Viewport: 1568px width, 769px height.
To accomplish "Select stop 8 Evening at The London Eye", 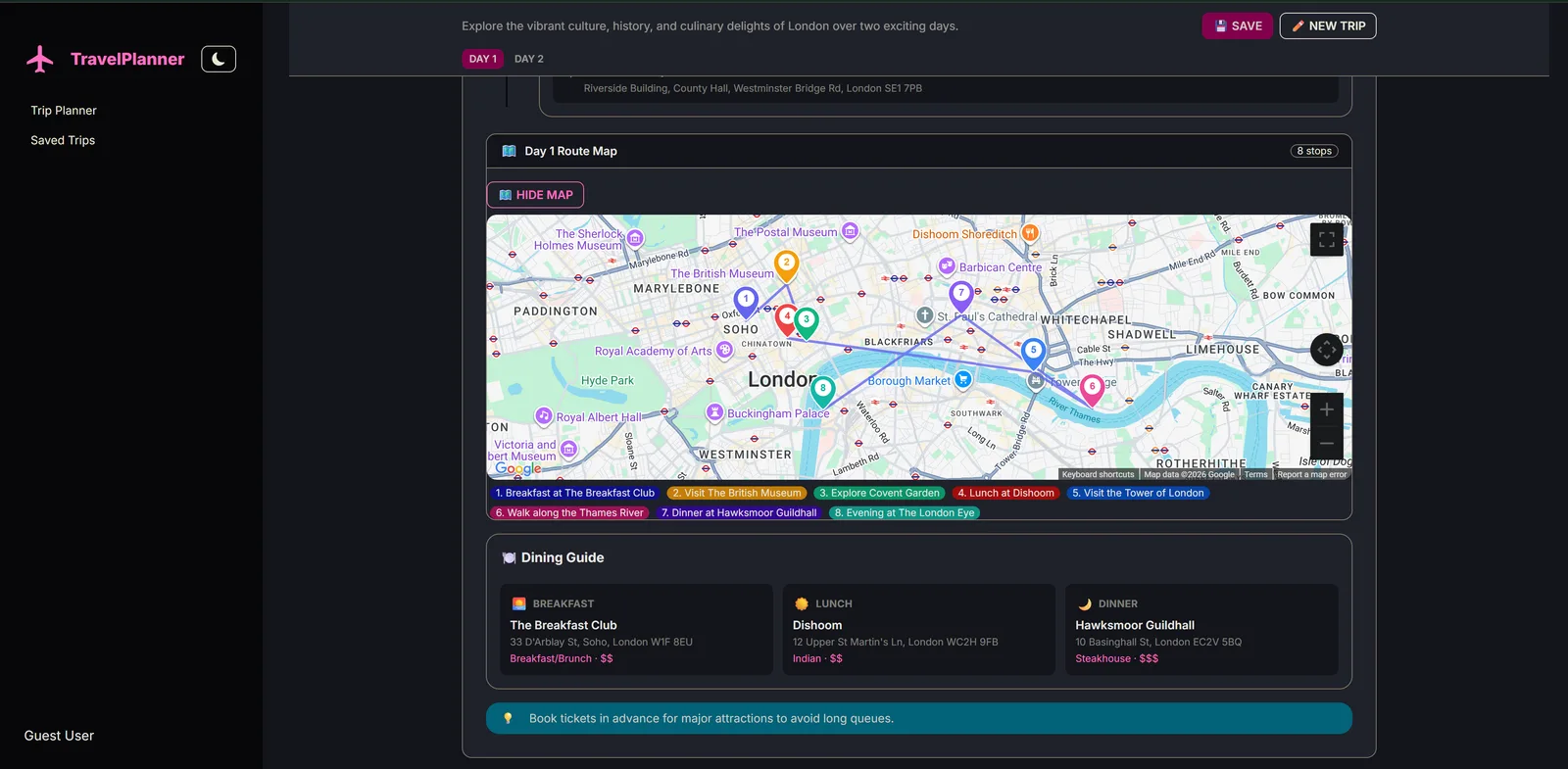I will click(x=905, y=513).
